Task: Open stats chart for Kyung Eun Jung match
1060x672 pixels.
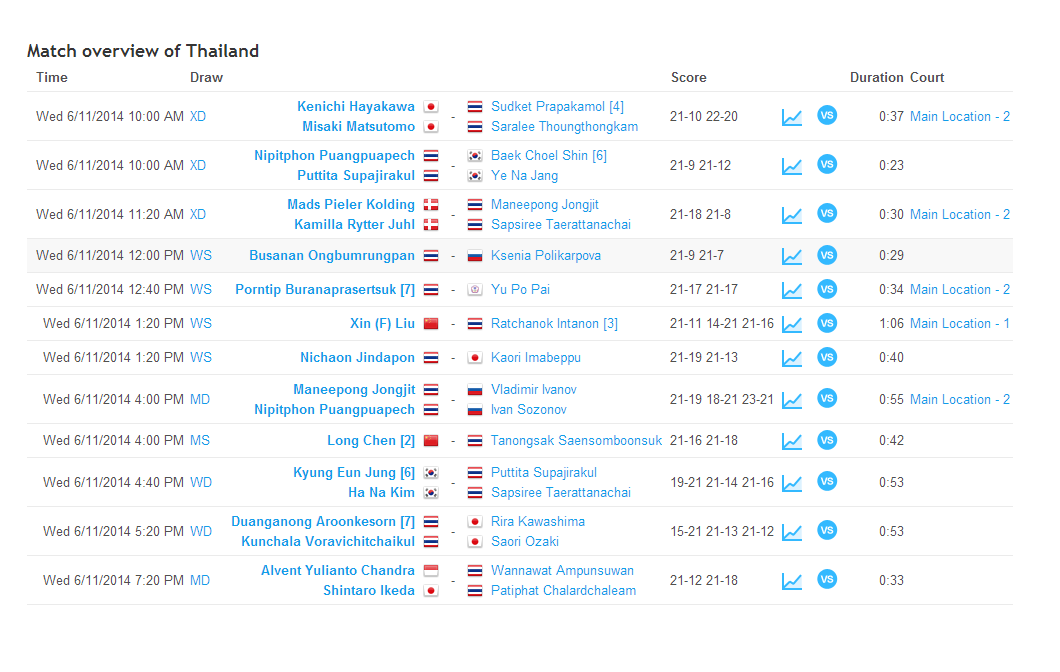Action: [791, 483]
